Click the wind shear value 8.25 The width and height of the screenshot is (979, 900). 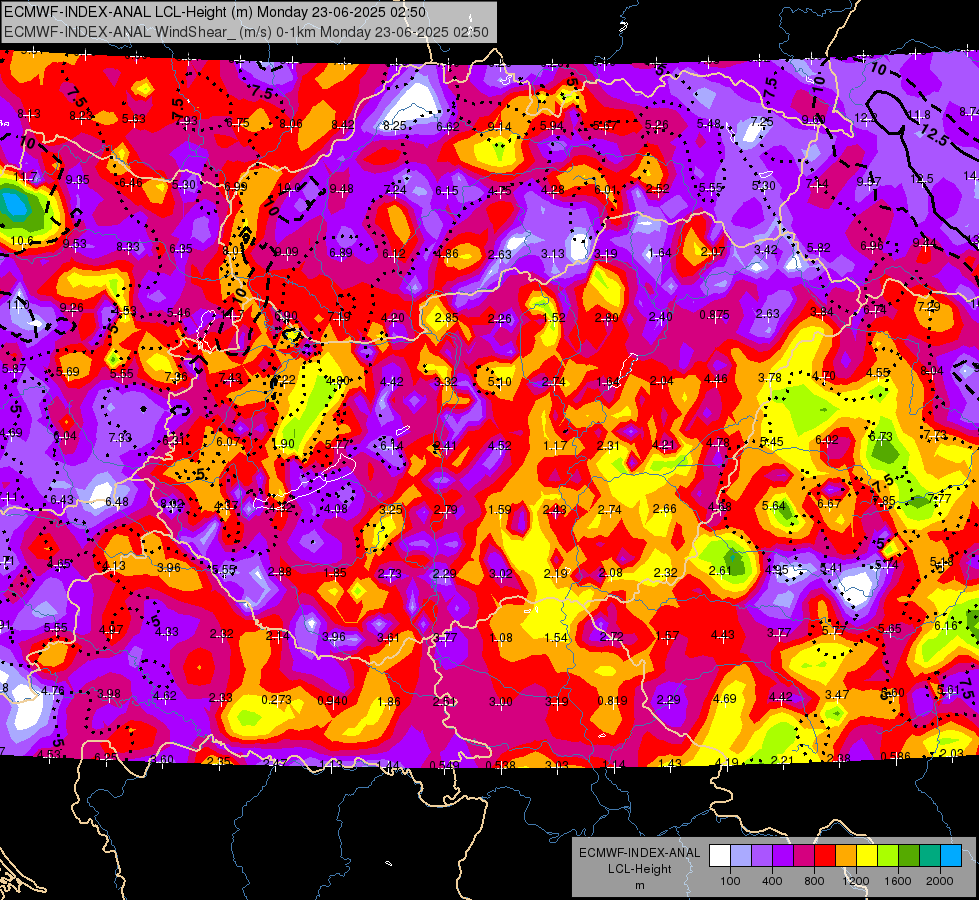pyautogui.click(x=395, y=126)
